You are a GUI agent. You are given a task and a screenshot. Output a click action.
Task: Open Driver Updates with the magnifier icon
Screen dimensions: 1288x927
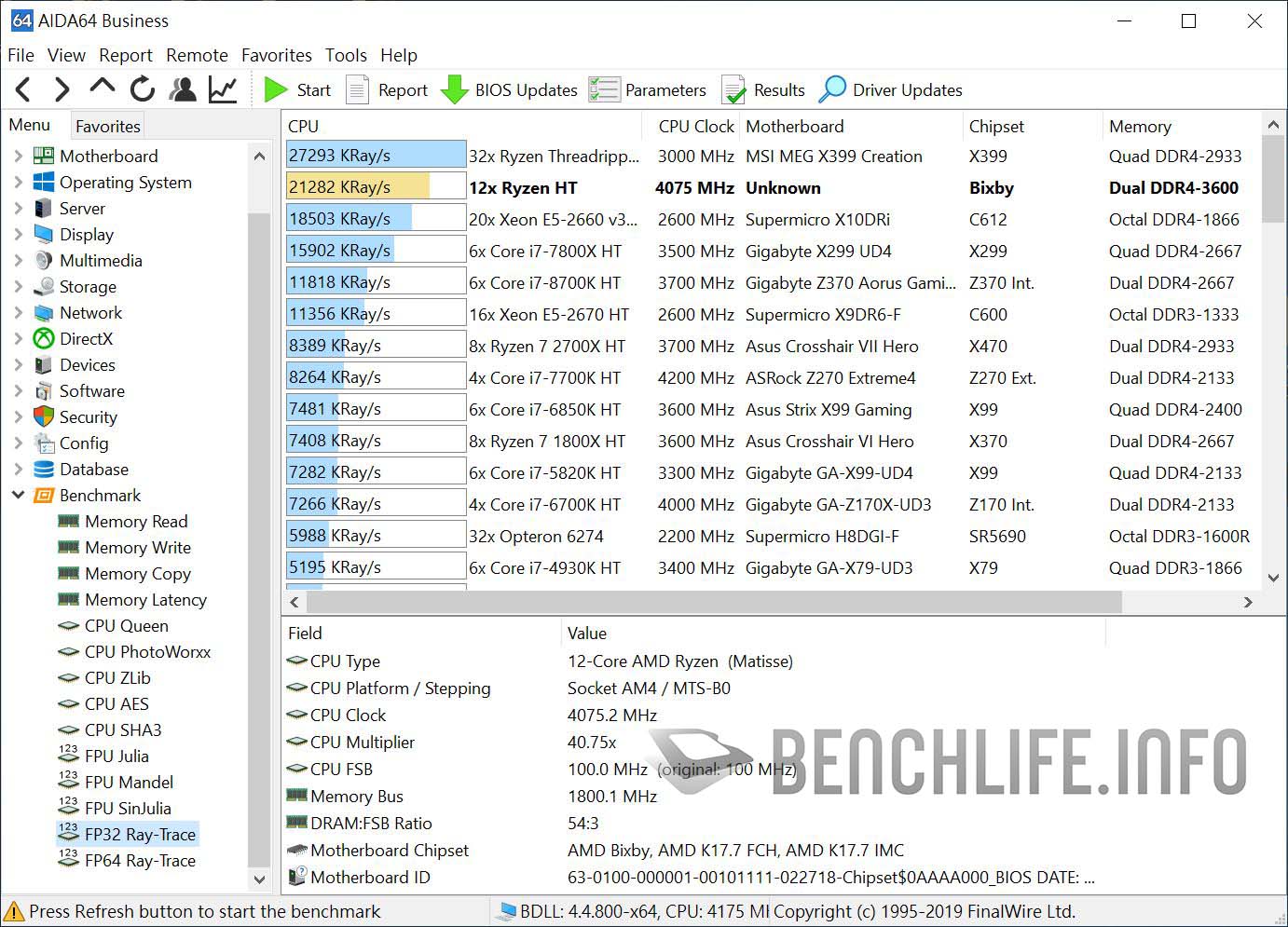point(834,89)
